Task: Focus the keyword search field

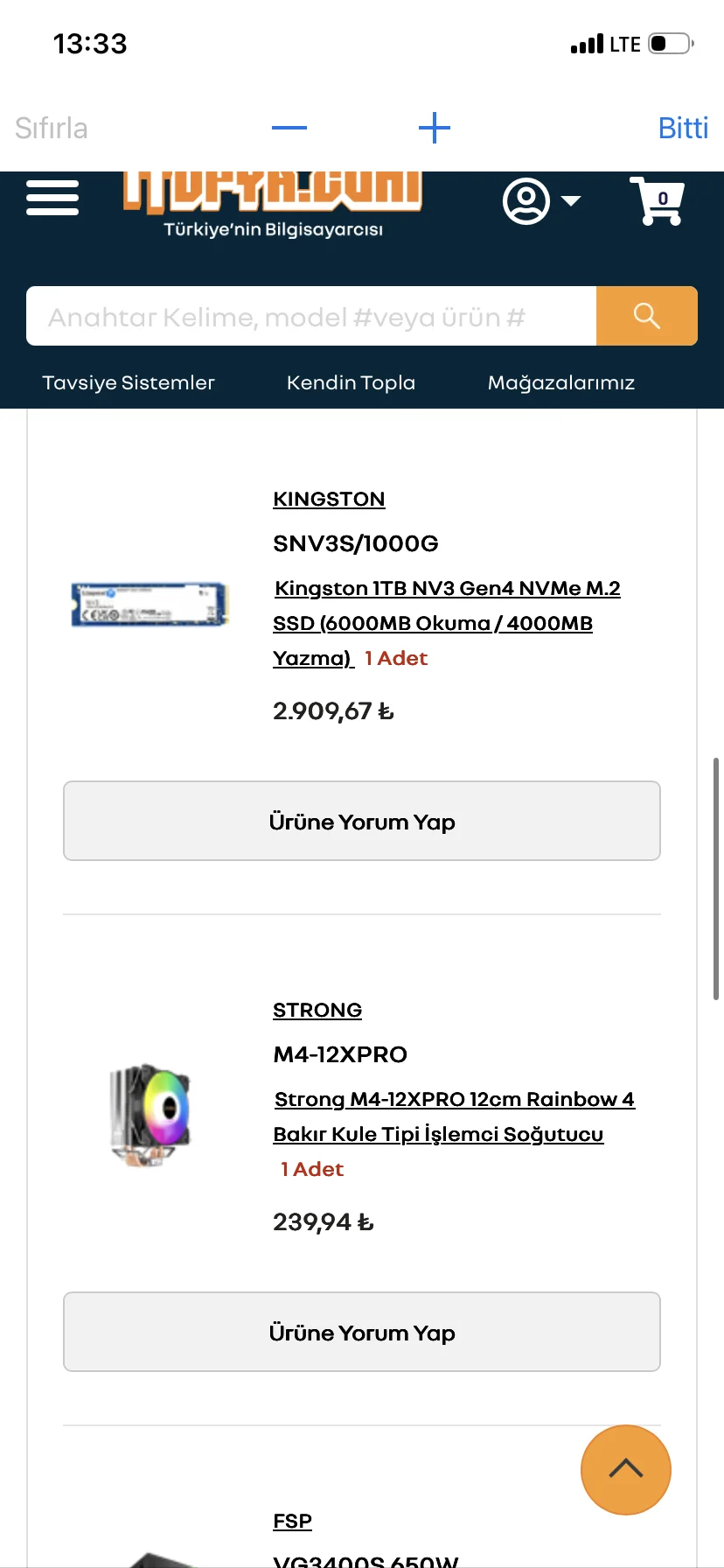Action: pos(311,316)
